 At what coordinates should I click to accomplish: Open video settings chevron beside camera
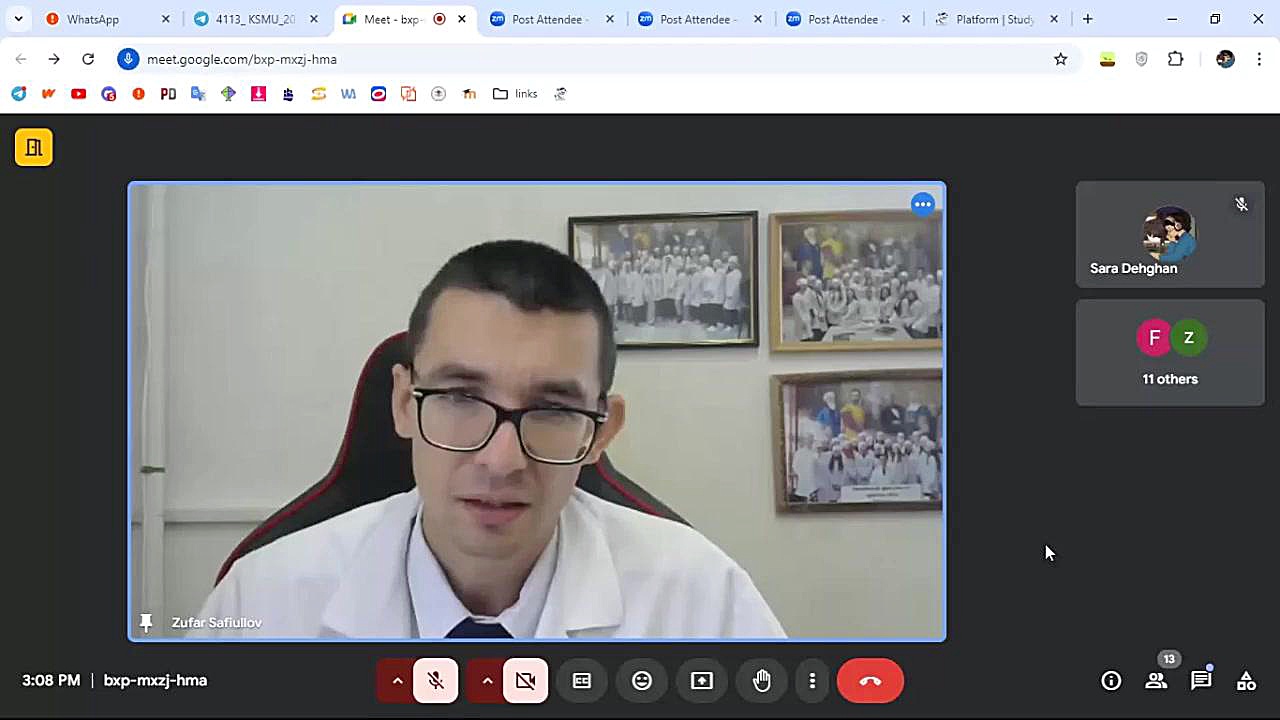(x=487, y=681)
